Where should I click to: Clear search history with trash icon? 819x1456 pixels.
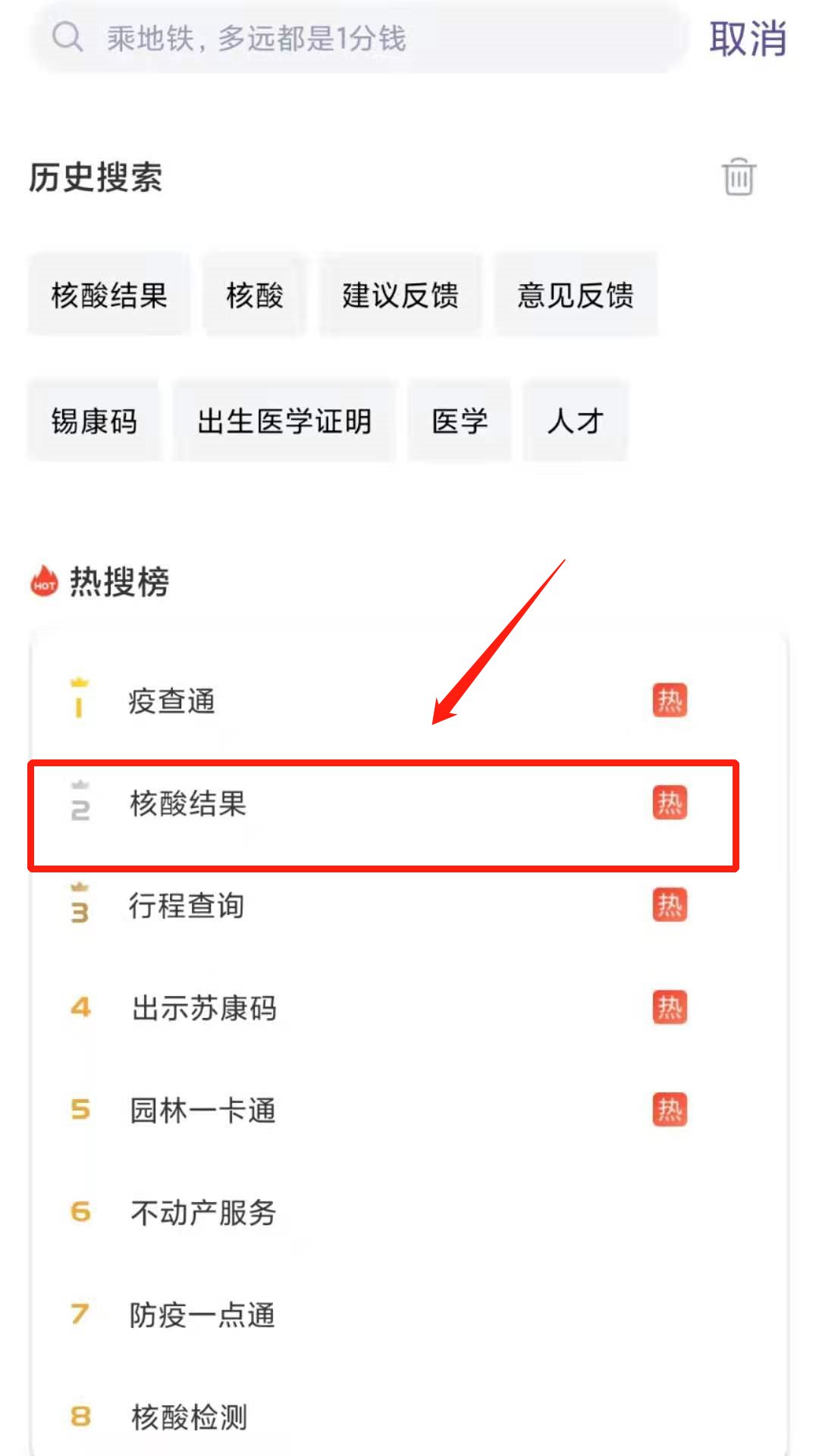pyautogui.click(x=738, y=177)
